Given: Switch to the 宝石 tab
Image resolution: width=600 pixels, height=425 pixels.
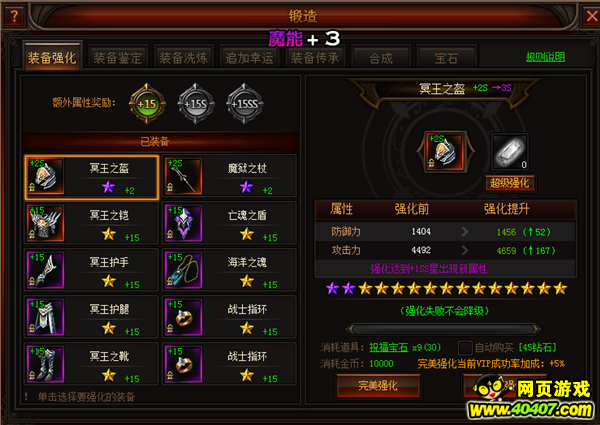Looking at the screenshot, I should pyautogui.click(x=446, y=58).
